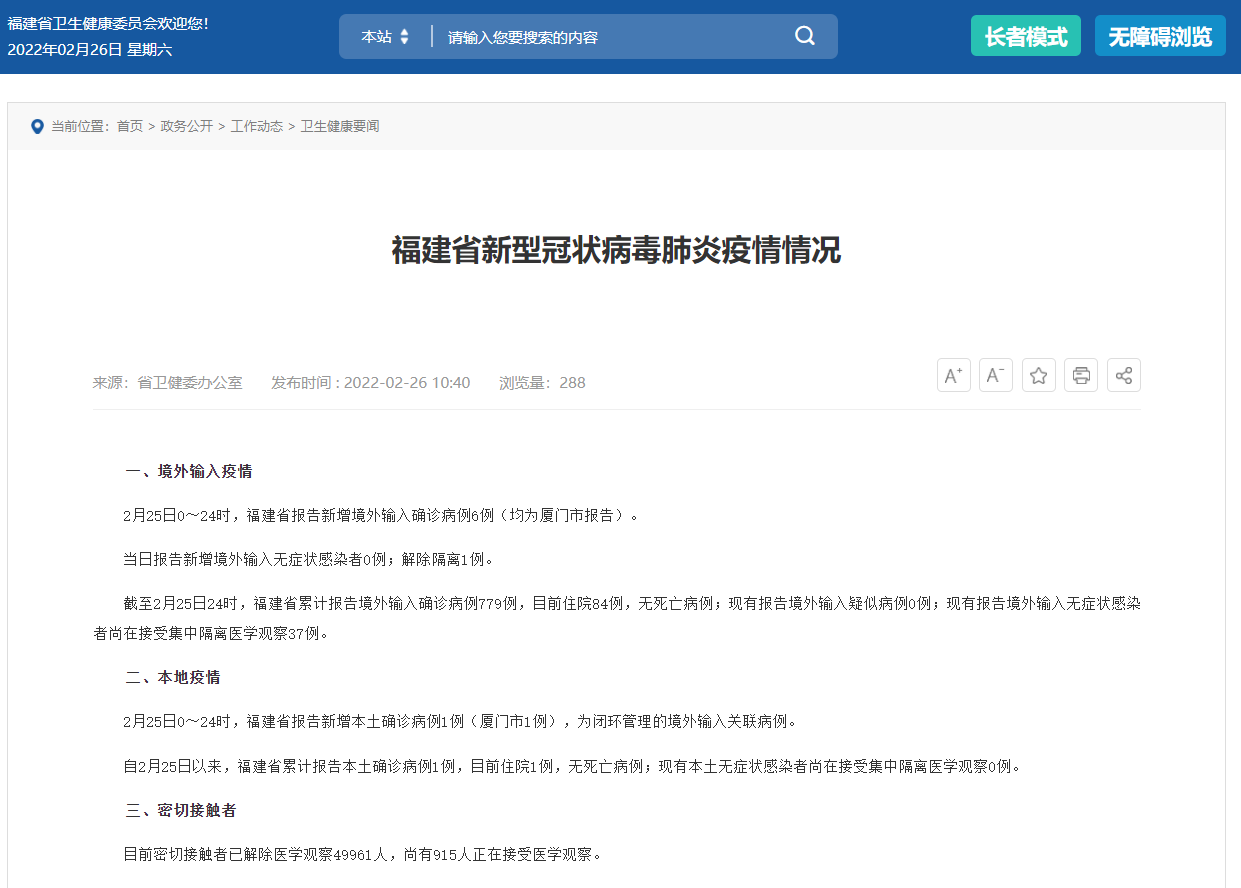The width and height of the screenshot is (1241, 888).
Task: Open 政务公开 breadcrumb link
Action: 187,126
